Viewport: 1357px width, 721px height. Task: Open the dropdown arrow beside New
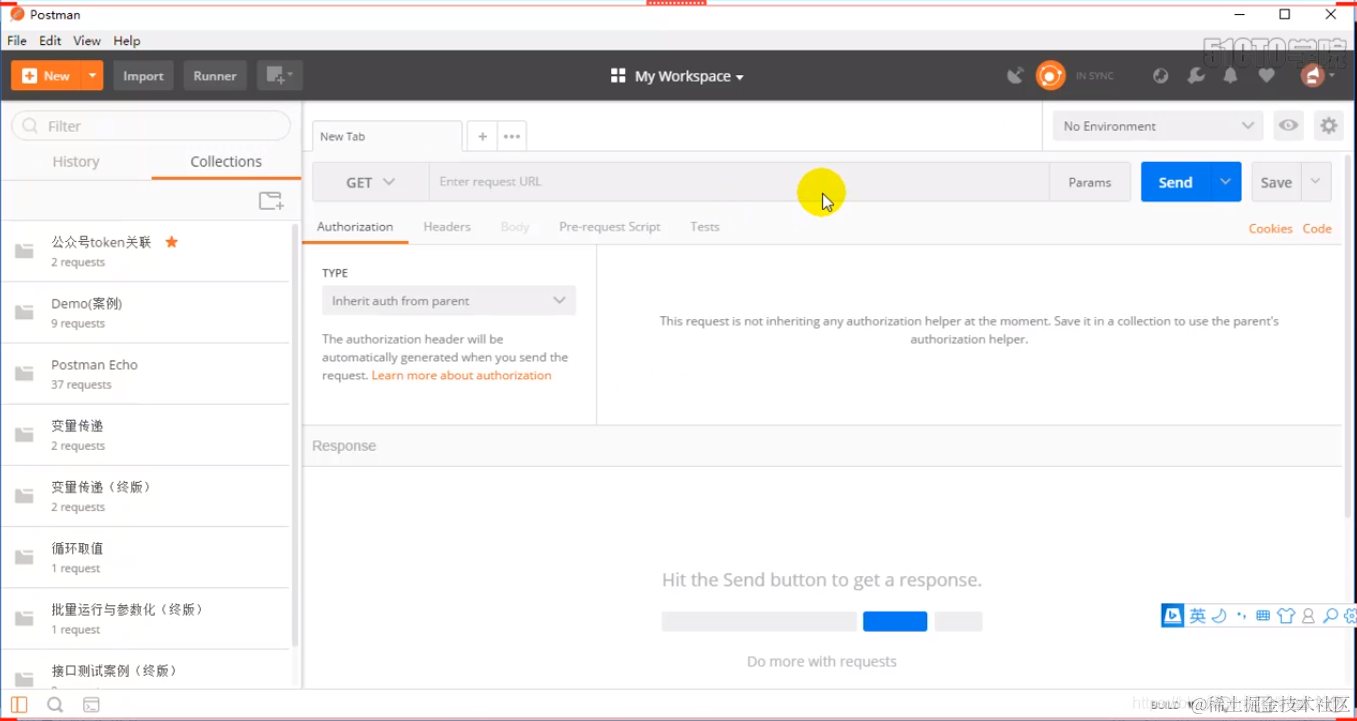93,76
